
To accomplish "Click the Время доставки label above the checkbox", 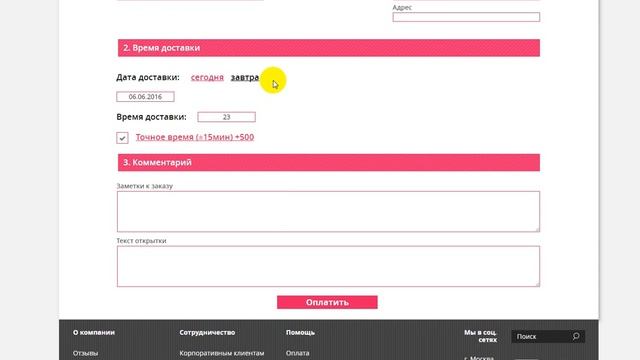I will 151,117.
